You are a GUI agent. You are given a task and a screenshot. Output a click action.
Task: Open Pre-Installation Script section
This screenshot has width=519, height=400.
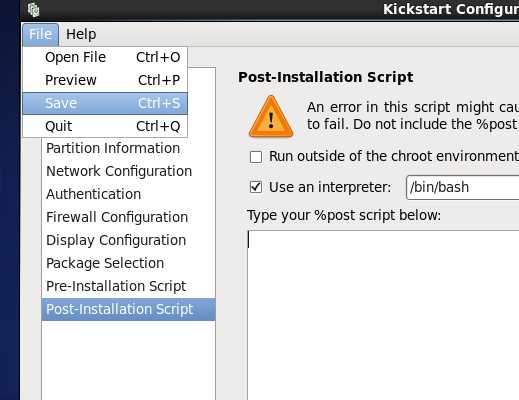128,286
